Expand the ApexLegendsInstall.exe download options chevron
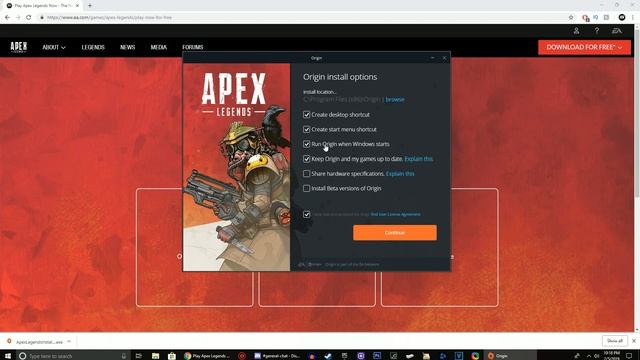The image size is (640, 360). point(69,341)
